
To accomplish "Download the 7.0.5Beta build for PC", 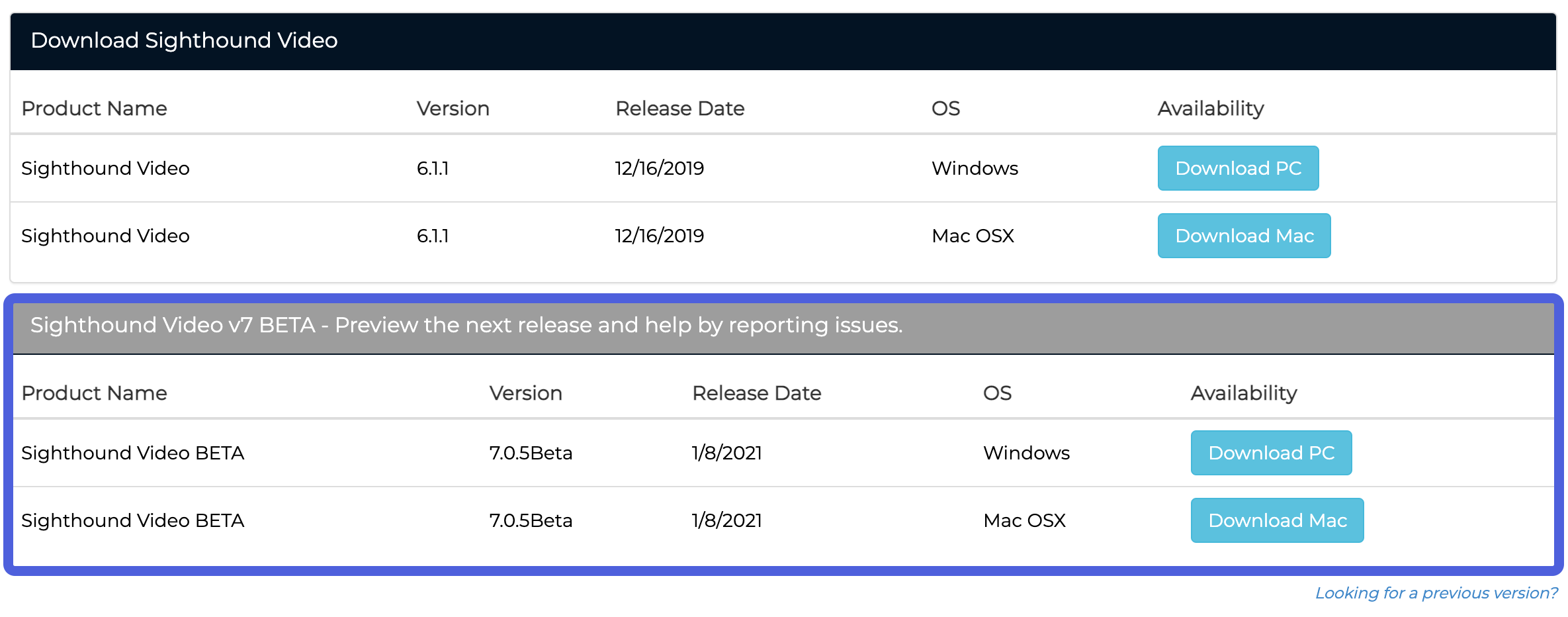I will [x=1271, y=453].
